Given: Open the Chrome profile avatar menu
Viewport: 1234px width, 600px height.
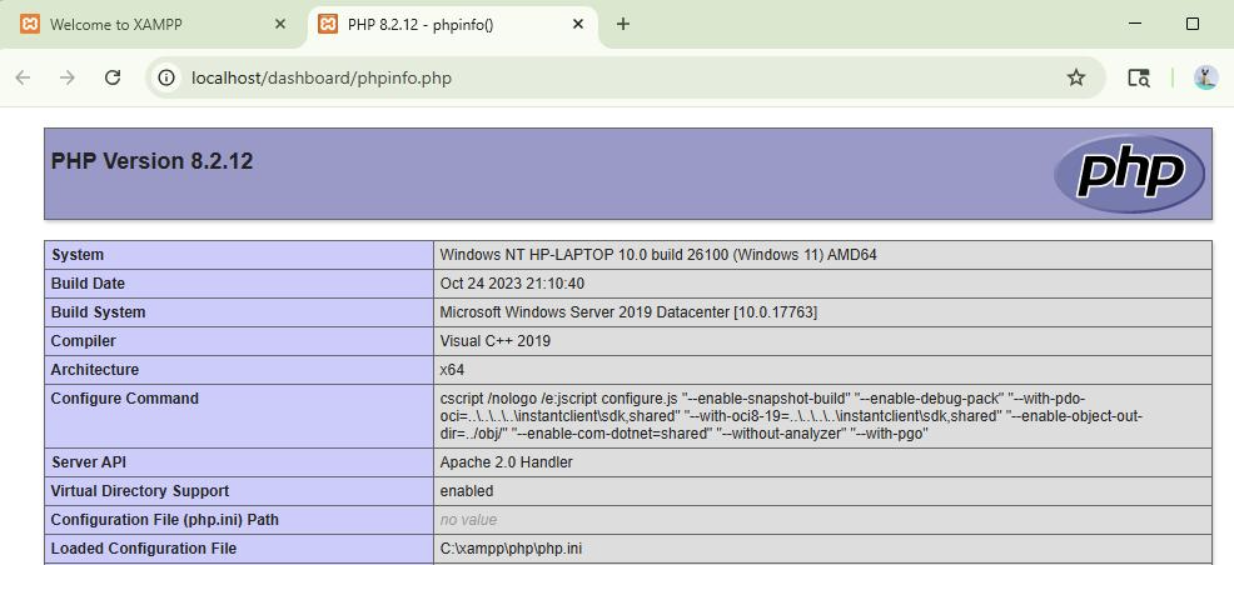Looking at the screenshot, I should coord(1206,78).
